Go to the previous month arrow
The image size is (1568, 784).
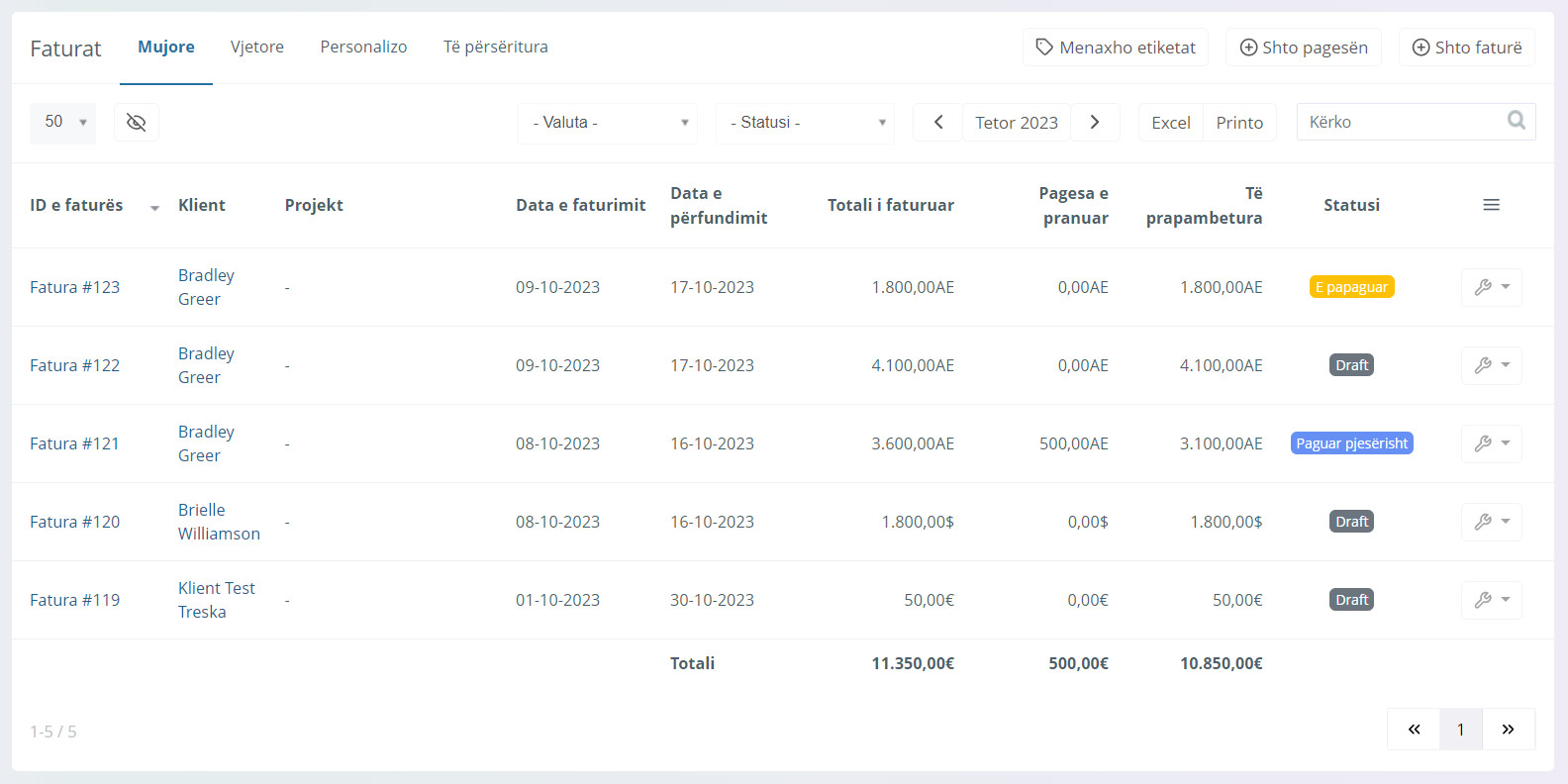coord(937,123)
